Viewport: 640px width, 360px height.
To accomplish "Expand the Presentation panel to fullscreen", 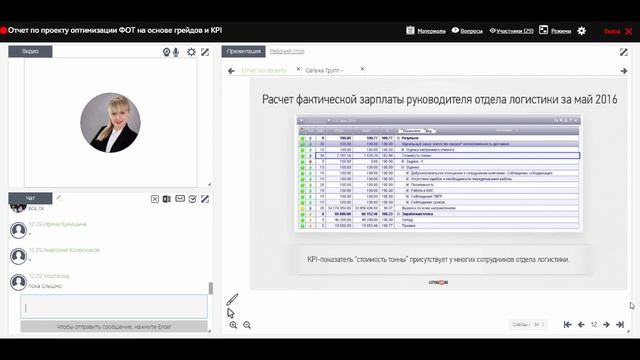I will point(623,52).
